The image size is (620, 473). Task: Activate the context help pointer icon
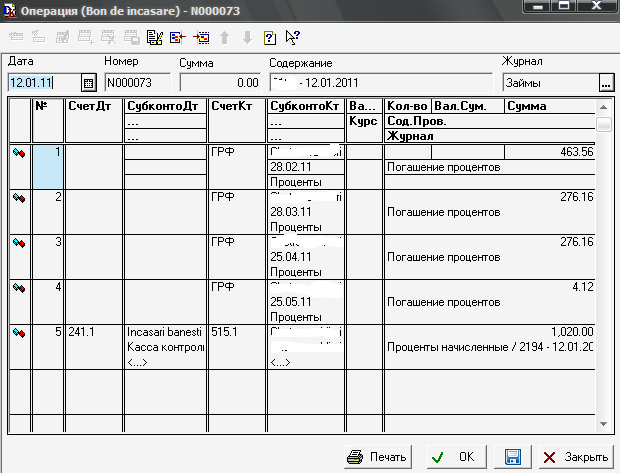tap(292, 39)
